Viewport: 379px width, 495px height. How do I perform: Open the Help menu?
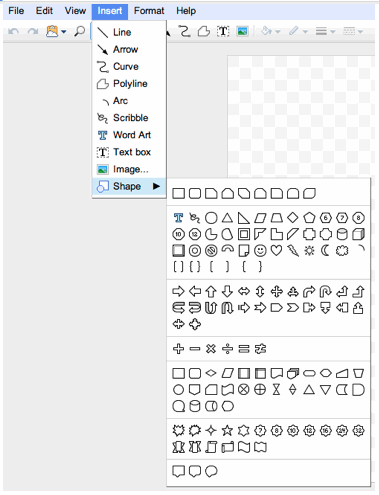point(186,11)
